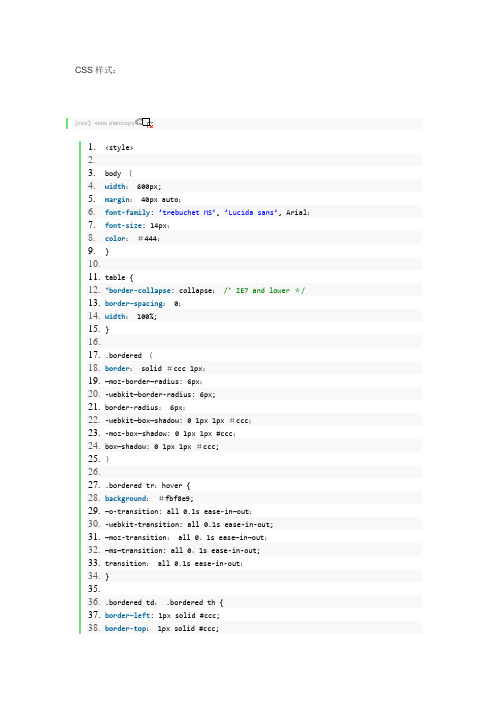This screenshot has width=496, height=702.
Task: Click the 'copy' link in code header
Action: point(128,123)
